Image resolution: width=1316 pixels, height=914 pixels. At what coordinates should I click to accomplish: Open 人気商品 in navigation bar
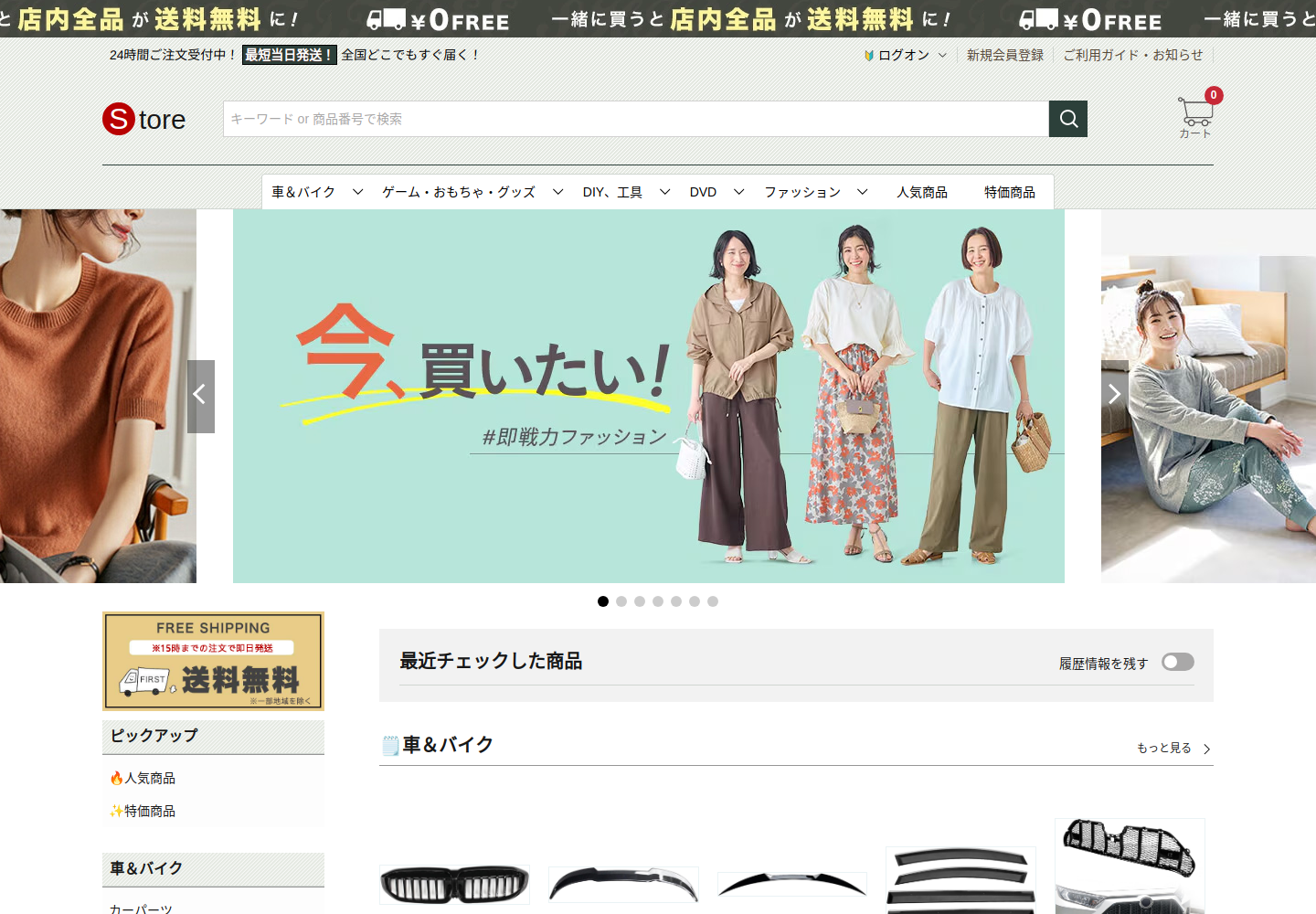point(922,192)
